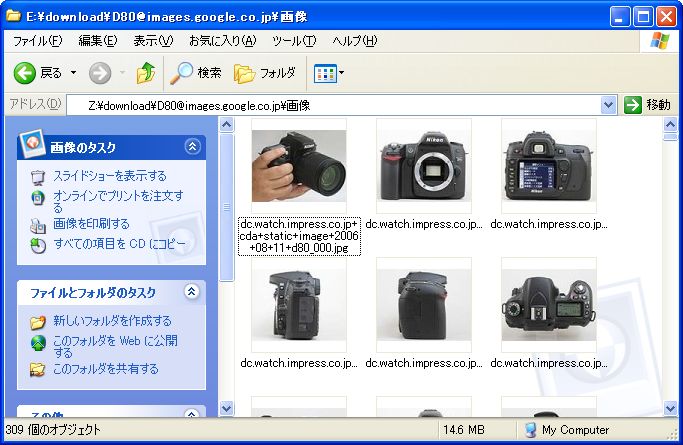Screen dimensions: 683x445
Task: Click スライドショーを表示する link
Action: [110, 176]
